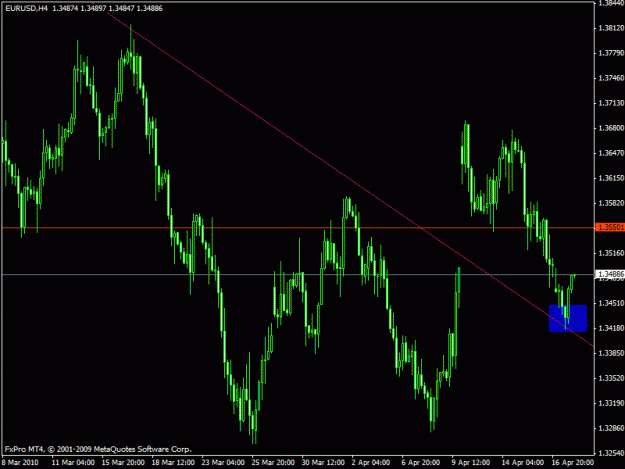Image resolution: width=625 pixels, height=469 pixels.
Task: Click the current price tag 1.34886
Action: [610, 274]
